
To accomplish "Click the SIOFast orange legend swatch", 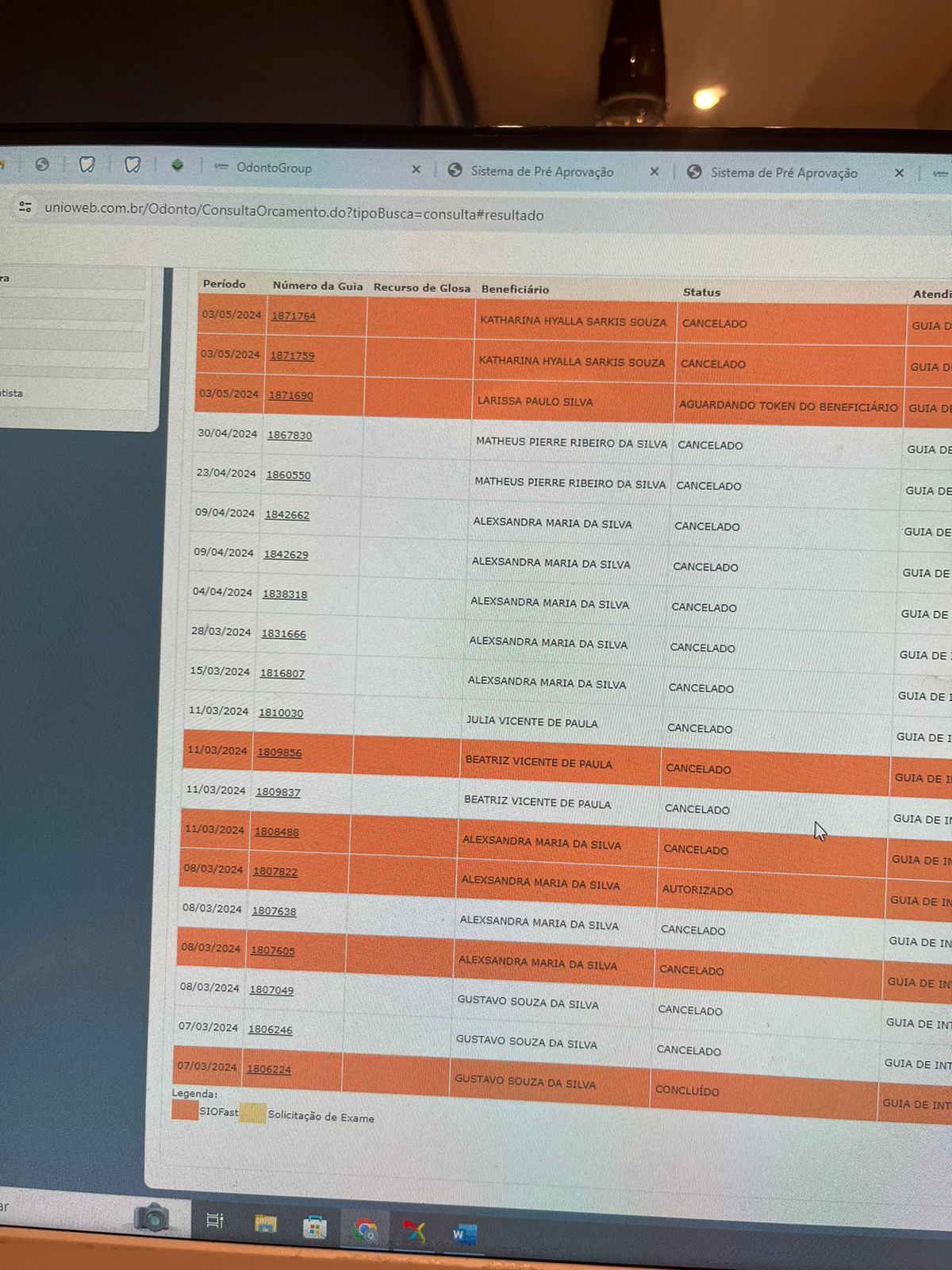I will point(185,1110).
